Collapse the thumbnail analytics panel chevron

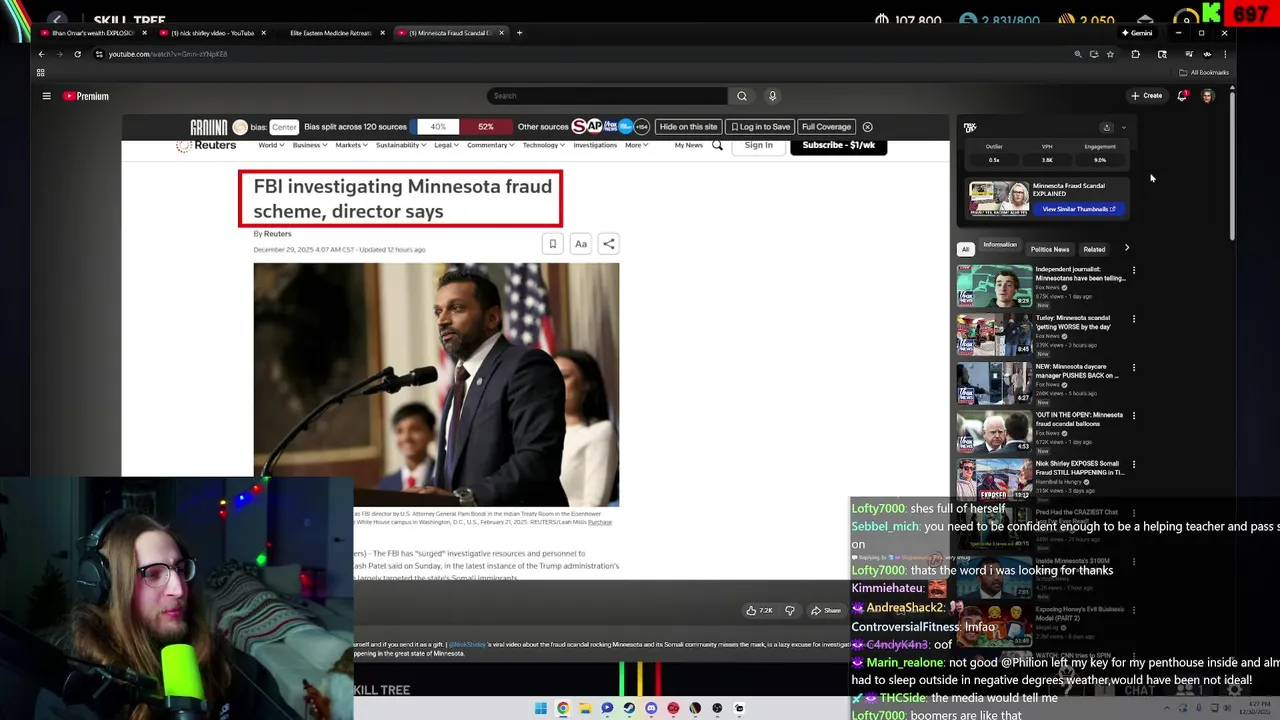pos(1124,128)
